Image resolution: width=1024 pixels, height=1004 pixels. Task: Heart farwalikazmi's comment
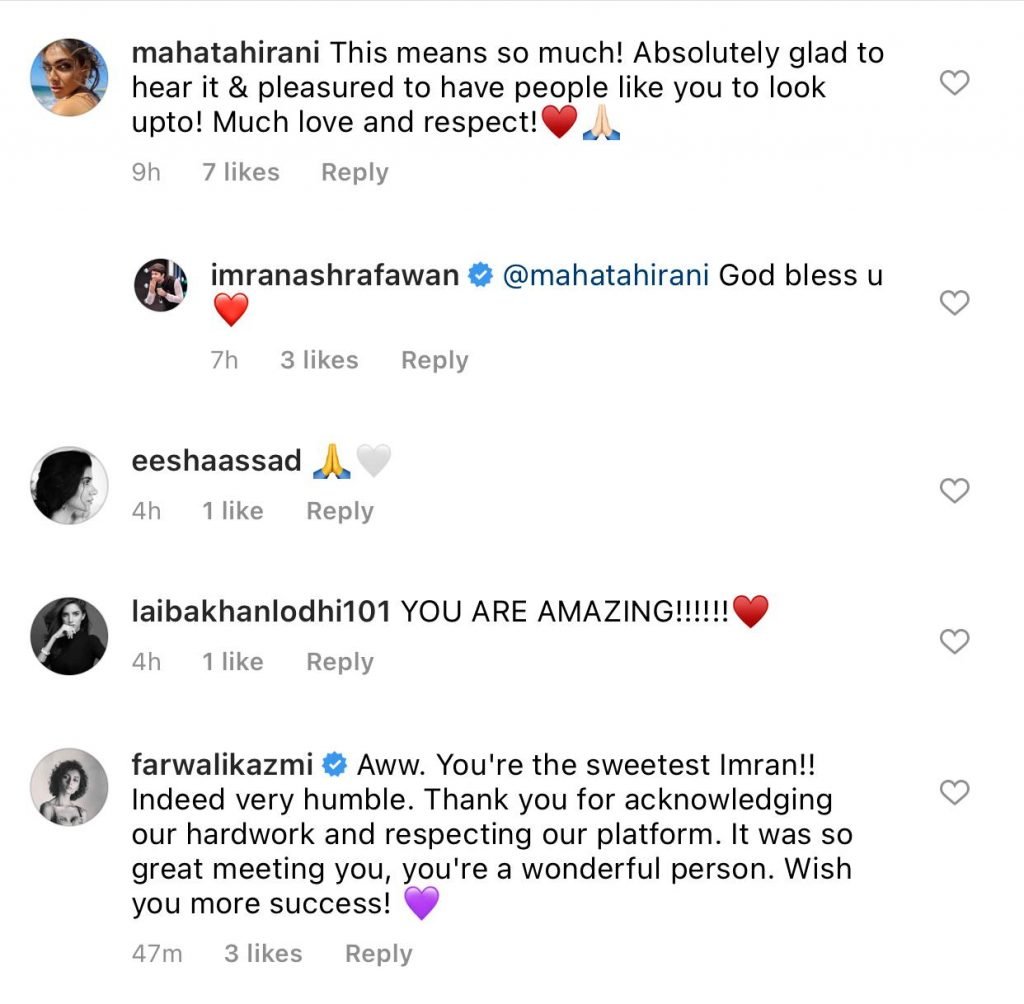pyautogui.click(x=956, y=793)
